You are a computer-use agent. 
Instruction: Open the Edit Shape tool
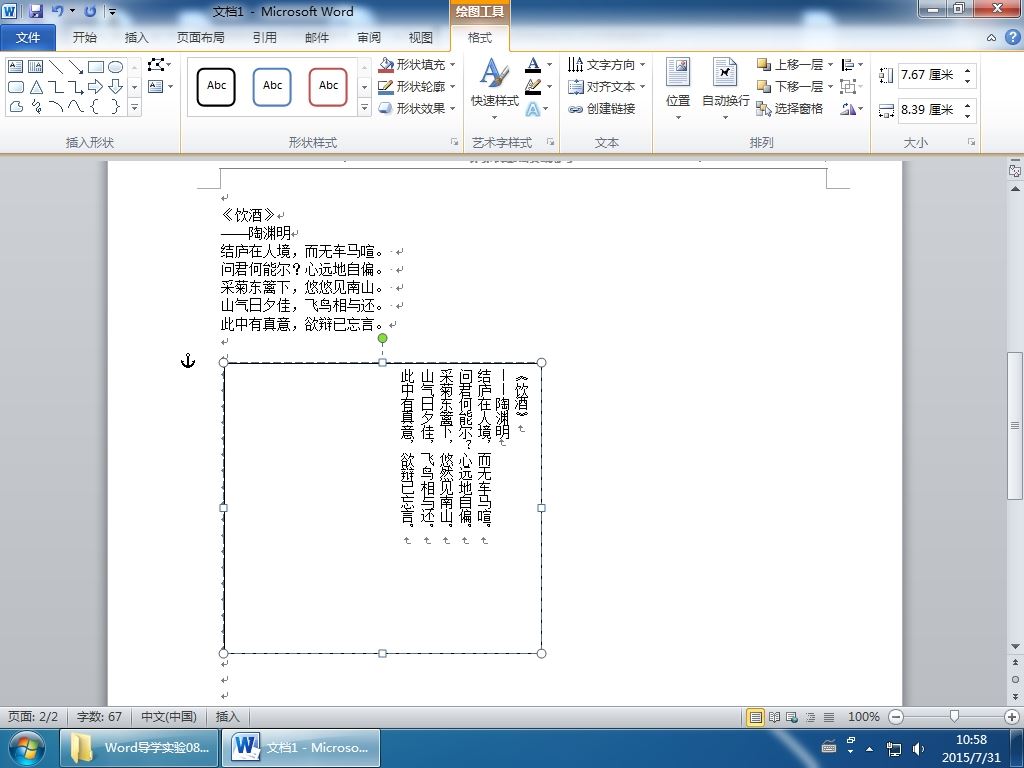159,65
